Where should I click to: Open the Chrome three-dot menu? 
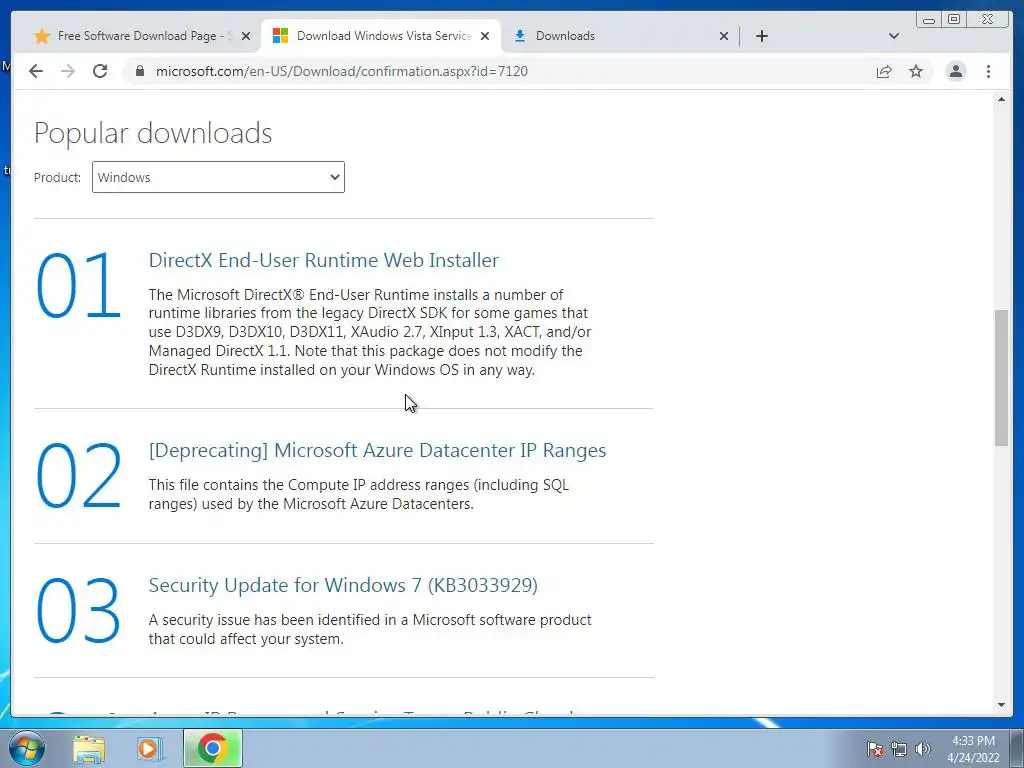click(x=988, y=71)
